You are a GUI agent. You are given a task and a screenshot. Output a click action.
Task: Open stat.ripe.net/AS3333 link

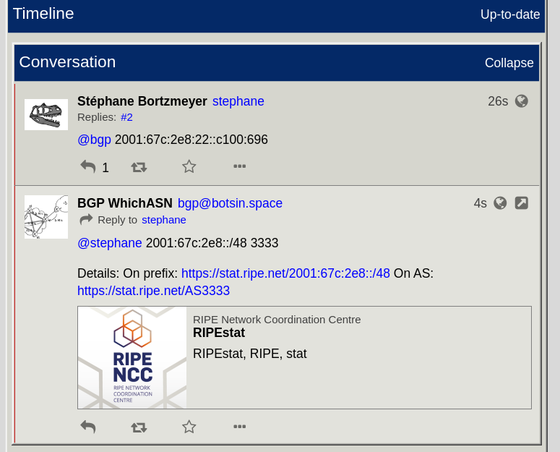pos(154,291)
